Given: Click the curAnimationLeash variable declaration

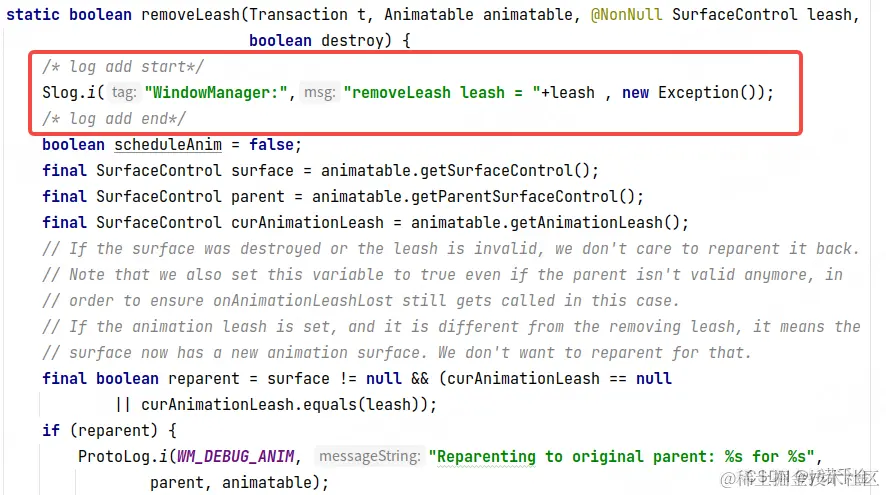Looking at the screenshot, I should point(307,223).
